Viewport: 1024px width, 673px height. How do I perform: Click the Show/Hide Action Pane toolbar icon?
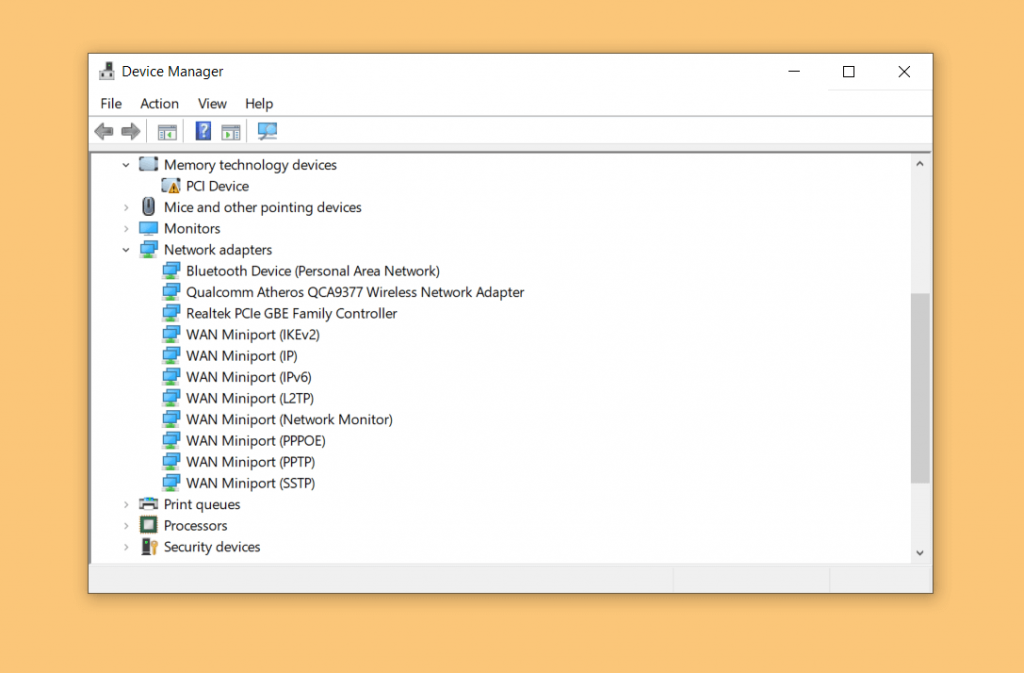coord(231,132)
